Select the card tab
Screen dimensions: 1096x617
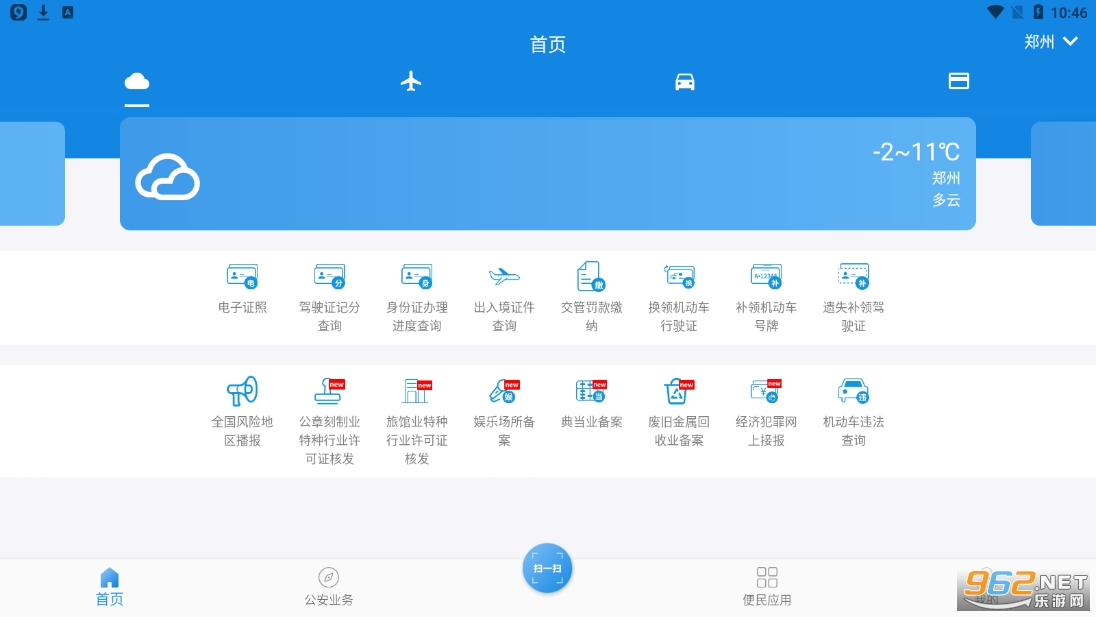point(959,81)
